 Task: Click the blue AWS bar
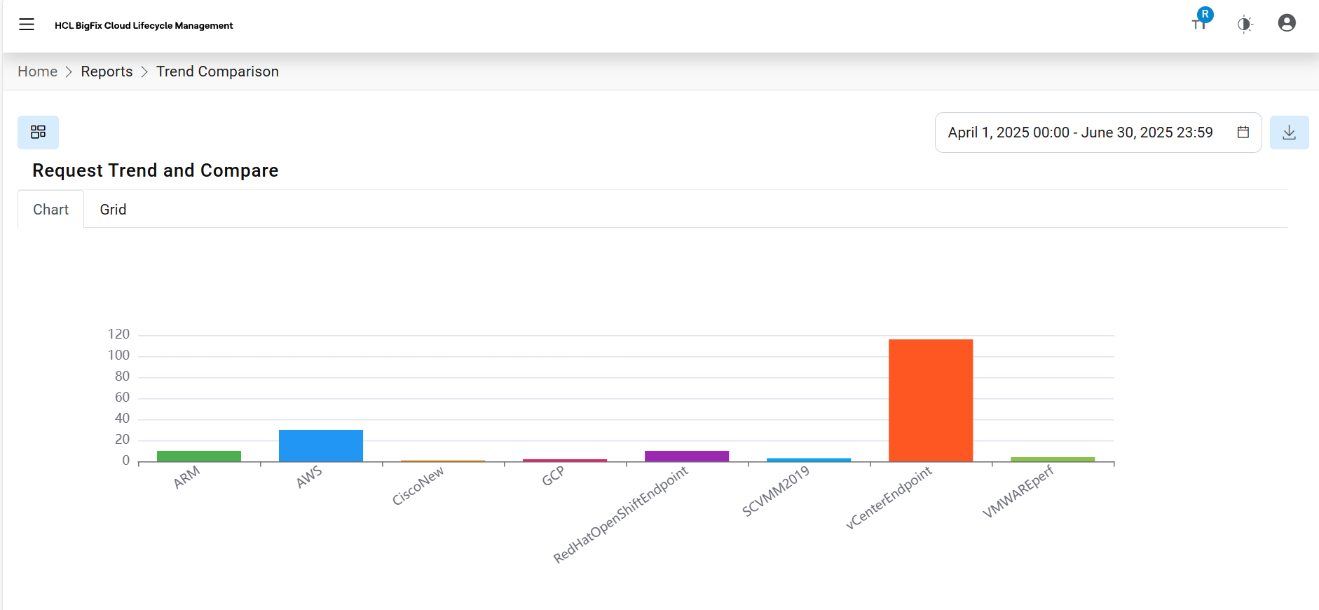(x=321, y=446)
